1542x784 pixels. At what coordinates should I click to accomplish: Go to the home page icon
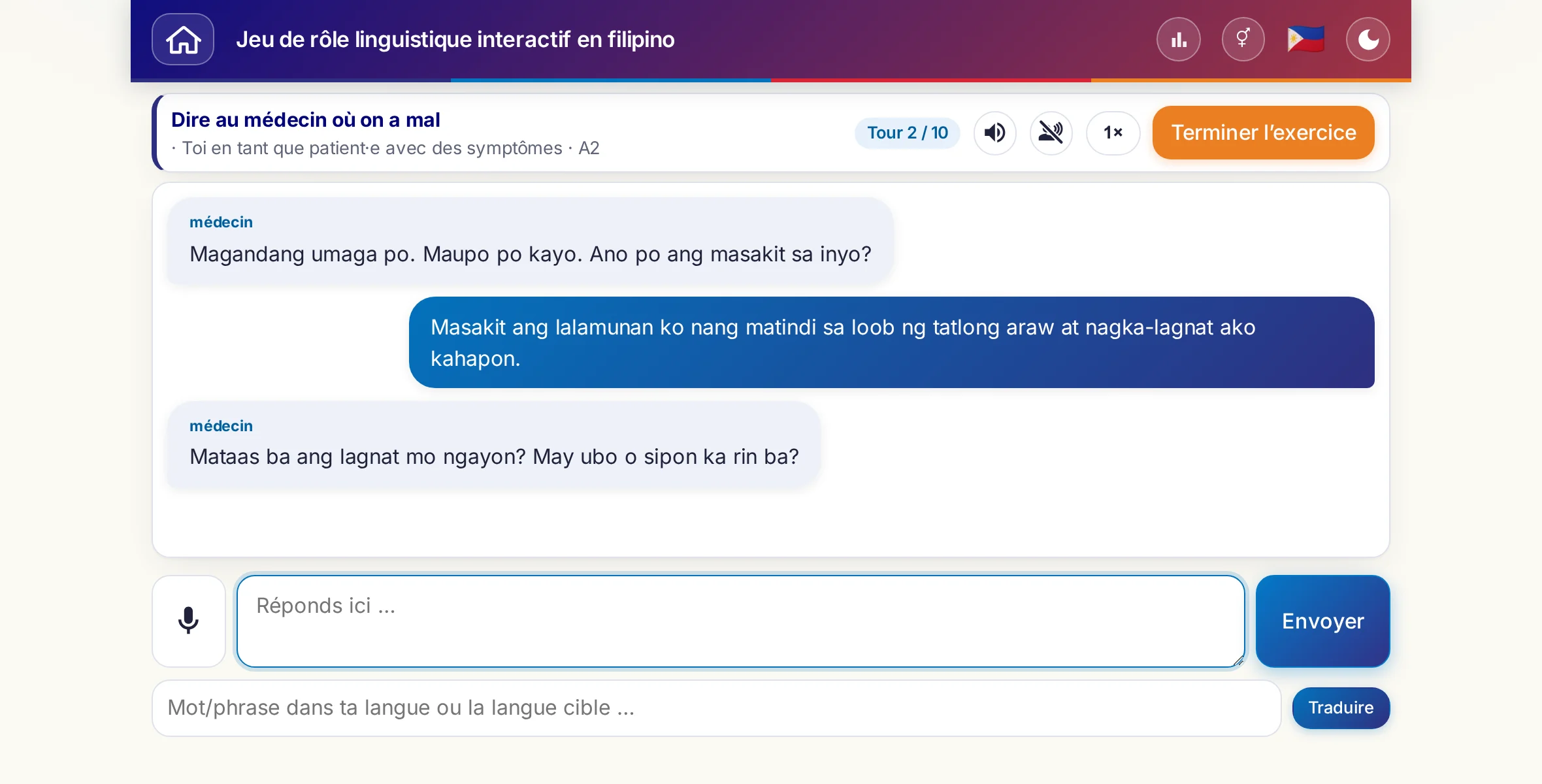(183, 39)
